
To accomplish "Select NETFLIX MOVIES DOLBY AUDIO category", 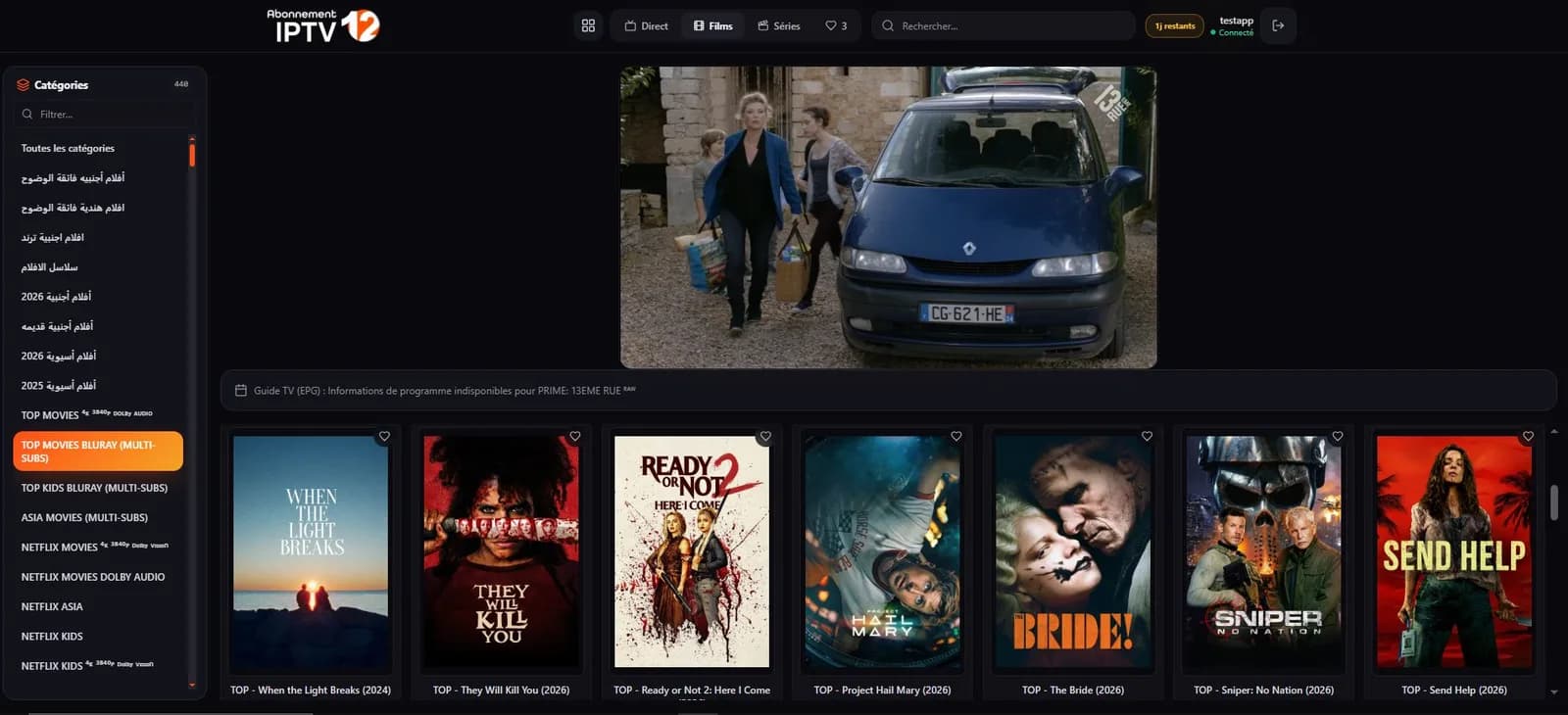I will tap(98, 577).
